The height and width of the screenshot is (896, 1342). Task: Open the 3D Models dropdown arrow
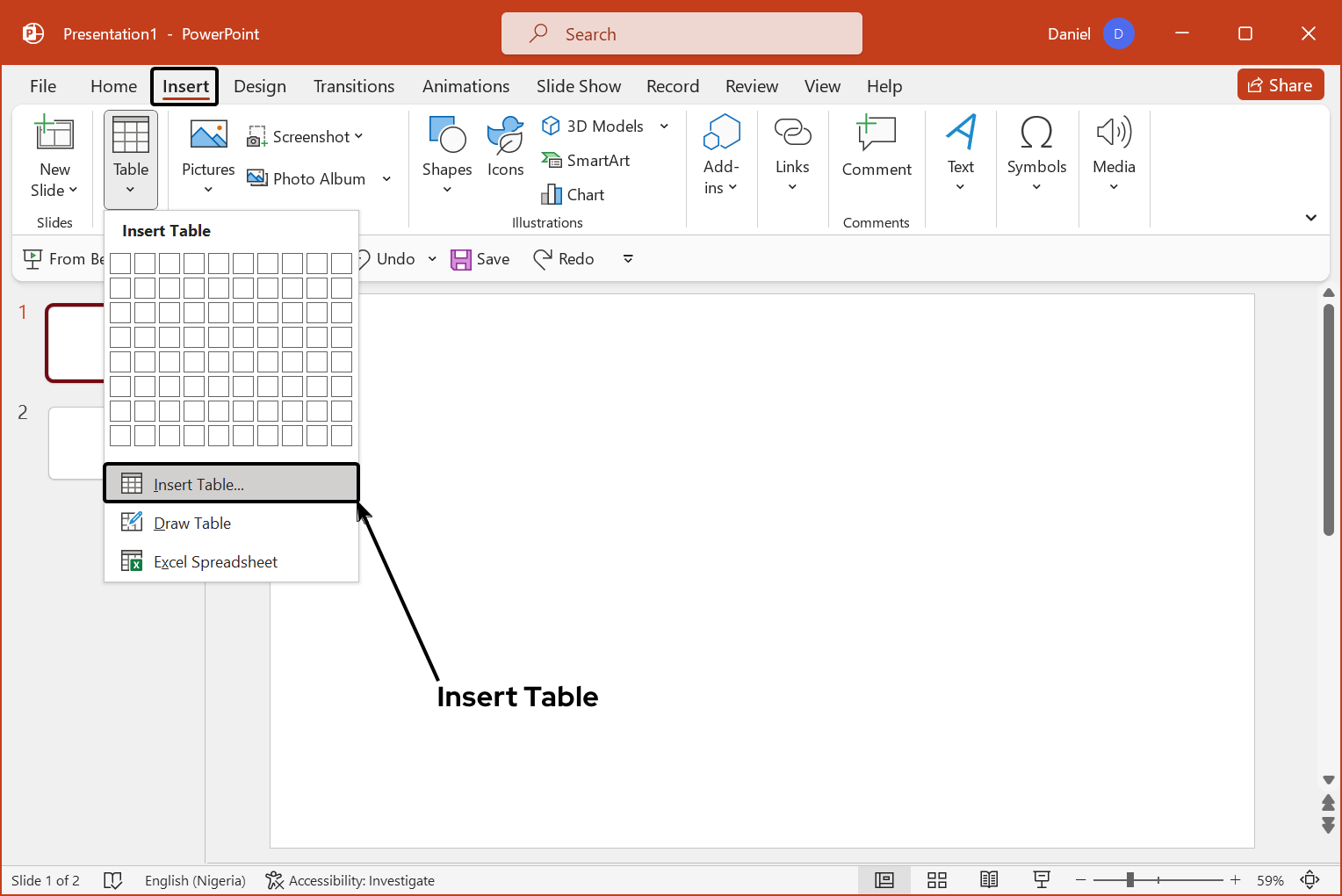coord(664,126)
